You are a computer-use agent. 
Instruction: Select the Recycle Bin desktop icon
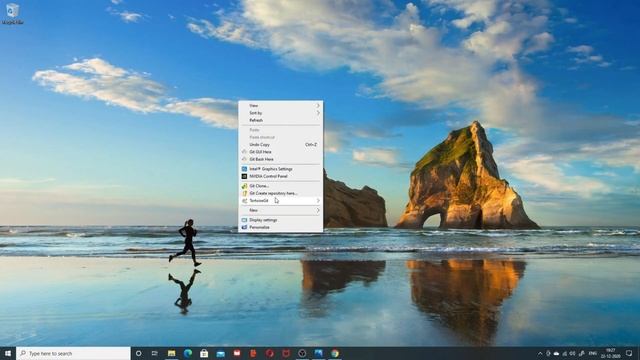coord(12,13)
